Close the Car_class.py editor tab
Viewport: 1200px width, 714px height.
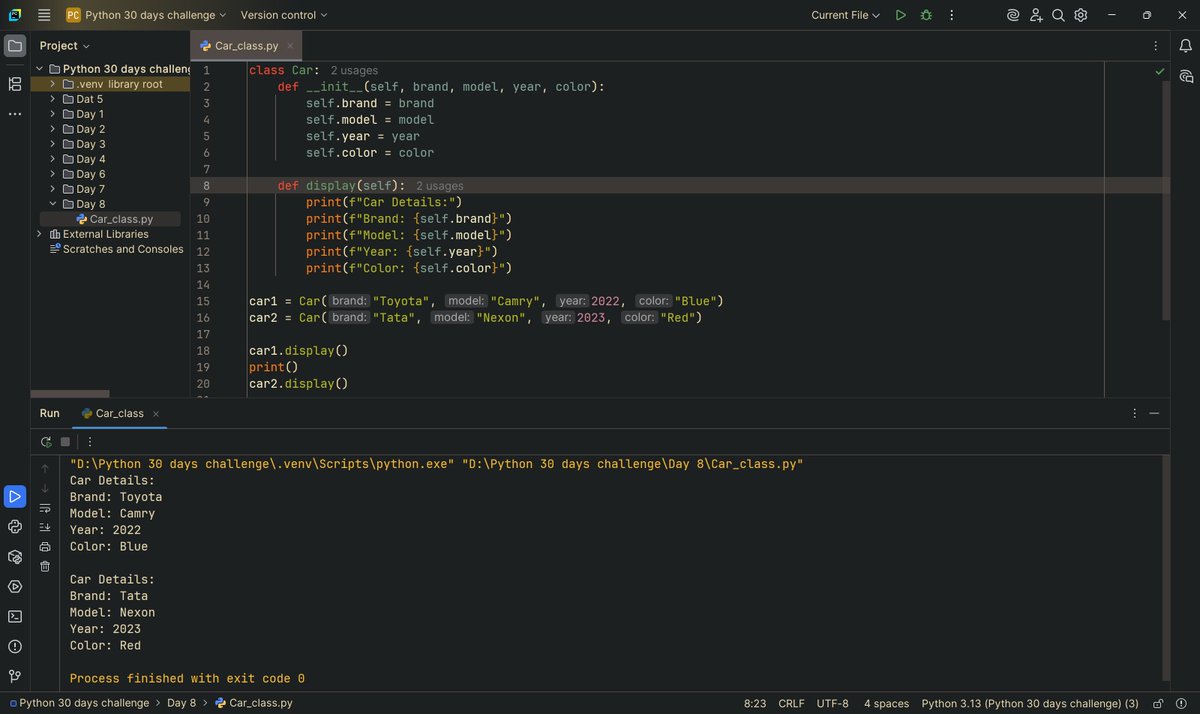coord(290,46)
